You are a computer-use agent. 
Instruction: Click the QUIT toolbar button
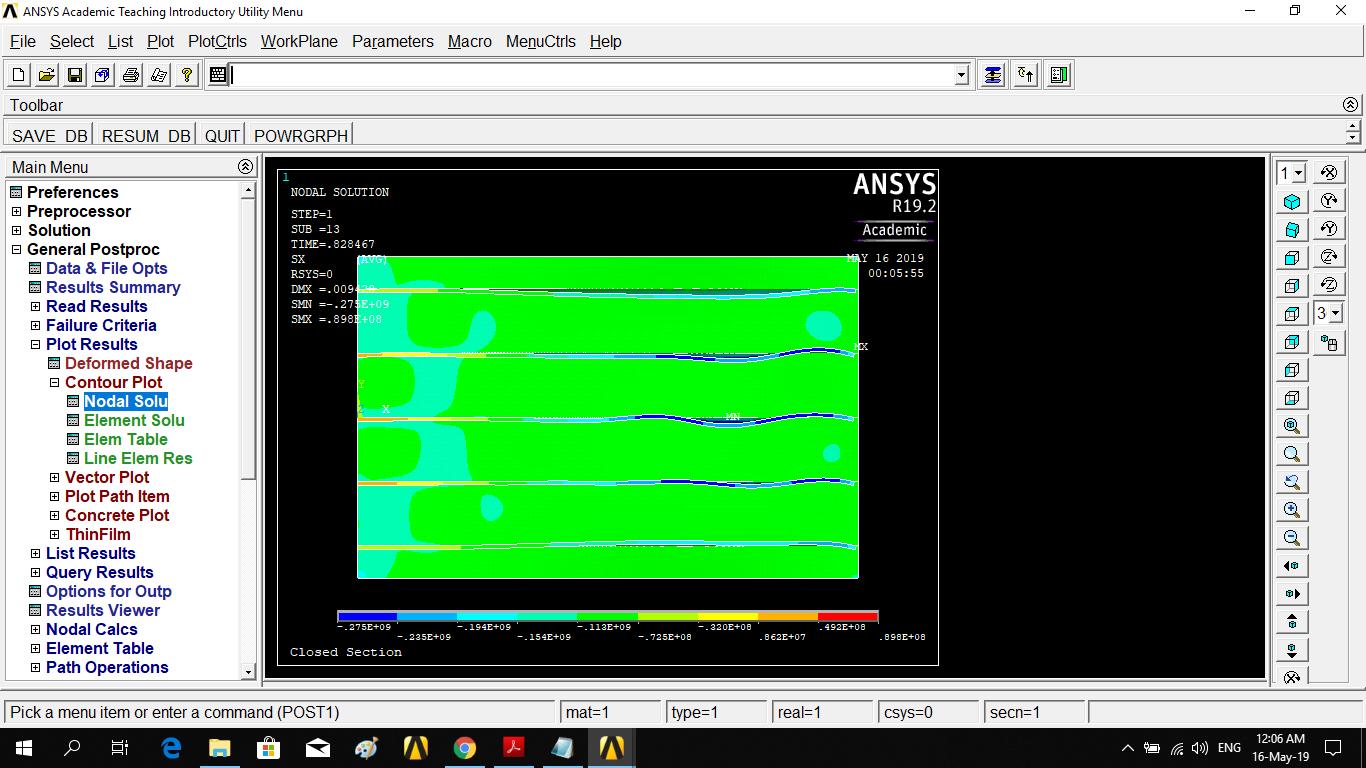click(222, 135)
